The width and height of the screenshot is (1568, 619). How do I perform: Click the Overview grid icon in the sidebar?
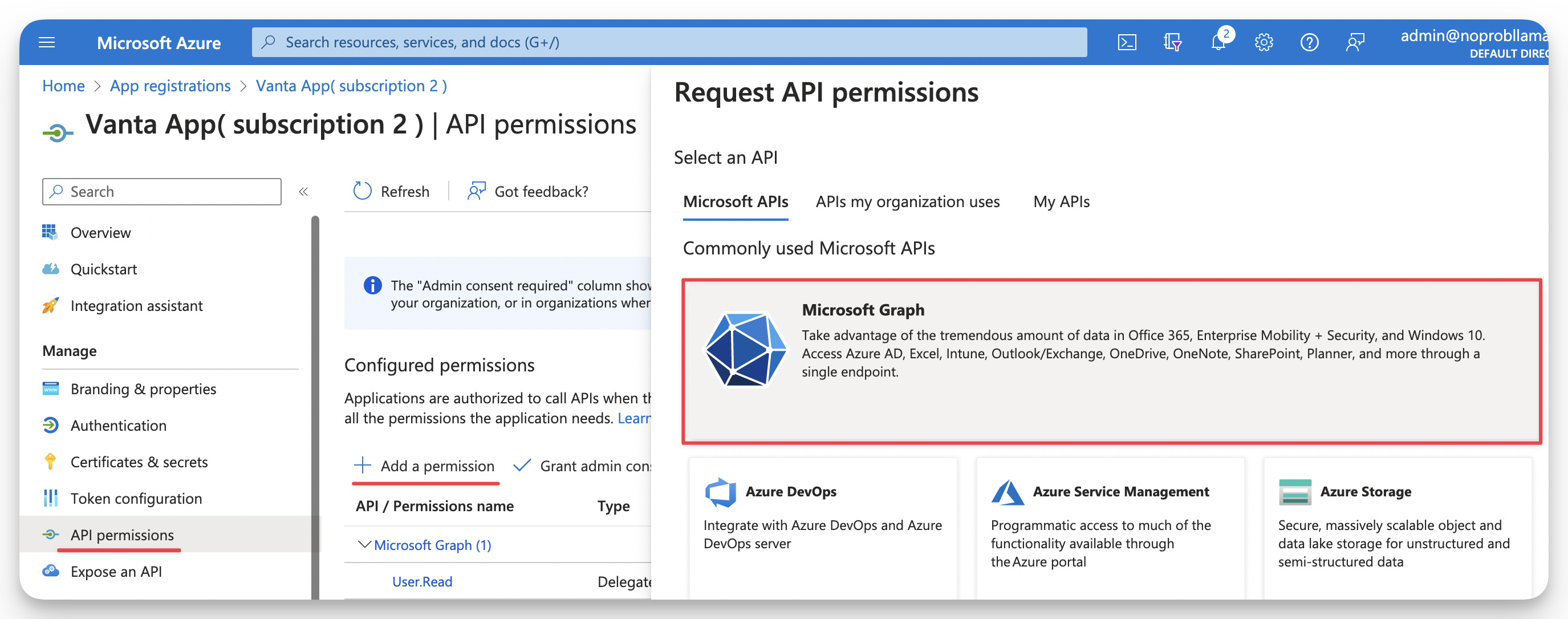[x=50, y=232]
